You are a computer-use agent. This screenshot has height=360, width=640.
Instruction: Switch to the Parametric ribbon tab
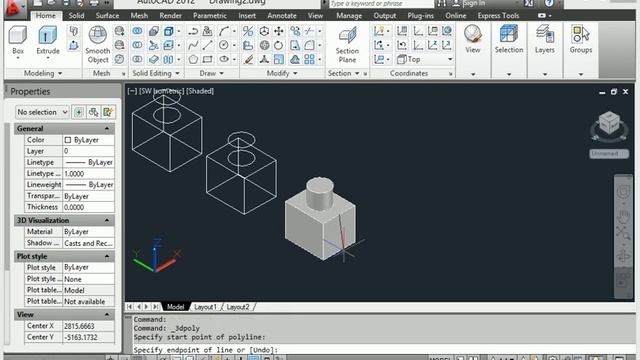pyautogui.click(x=210, y=16)
